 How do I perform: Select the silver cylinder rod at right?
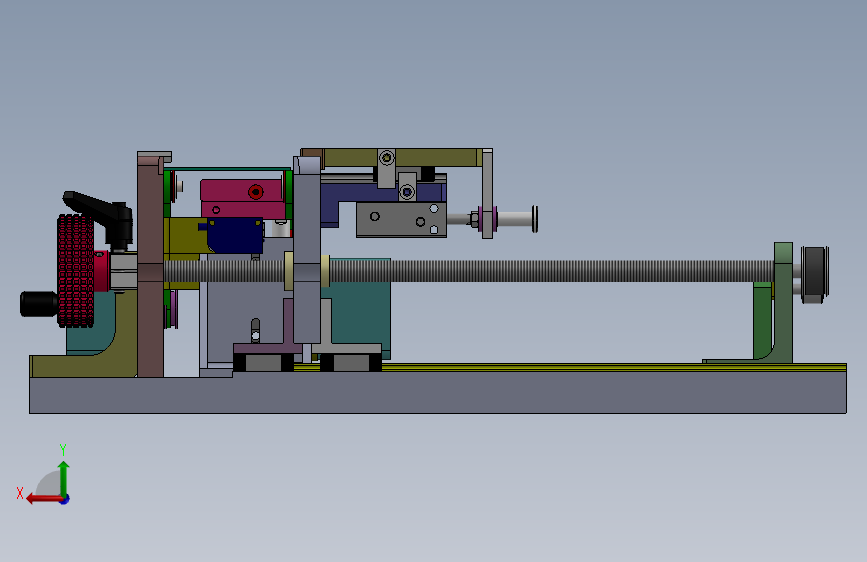[x=516, y=219]
